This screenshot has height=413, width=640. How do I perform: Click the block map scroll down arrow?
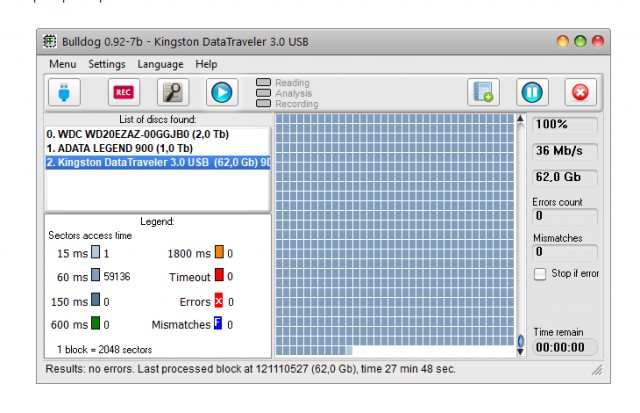tap(520, 352)
